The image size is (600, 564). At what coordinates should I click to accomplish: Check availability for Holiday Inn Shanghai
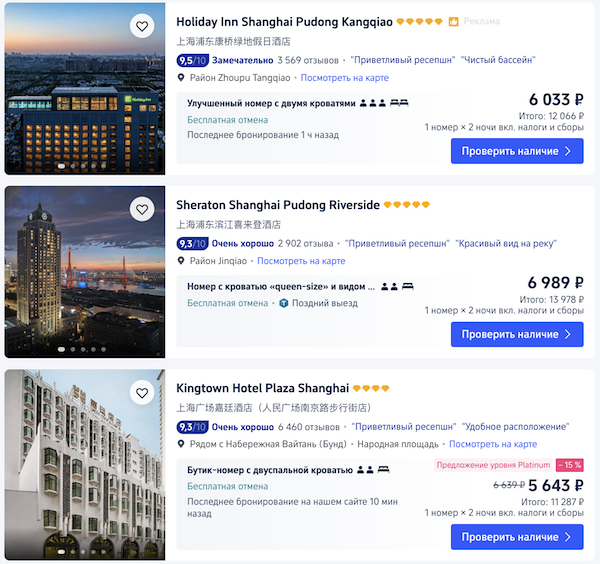tap(516, 151)
